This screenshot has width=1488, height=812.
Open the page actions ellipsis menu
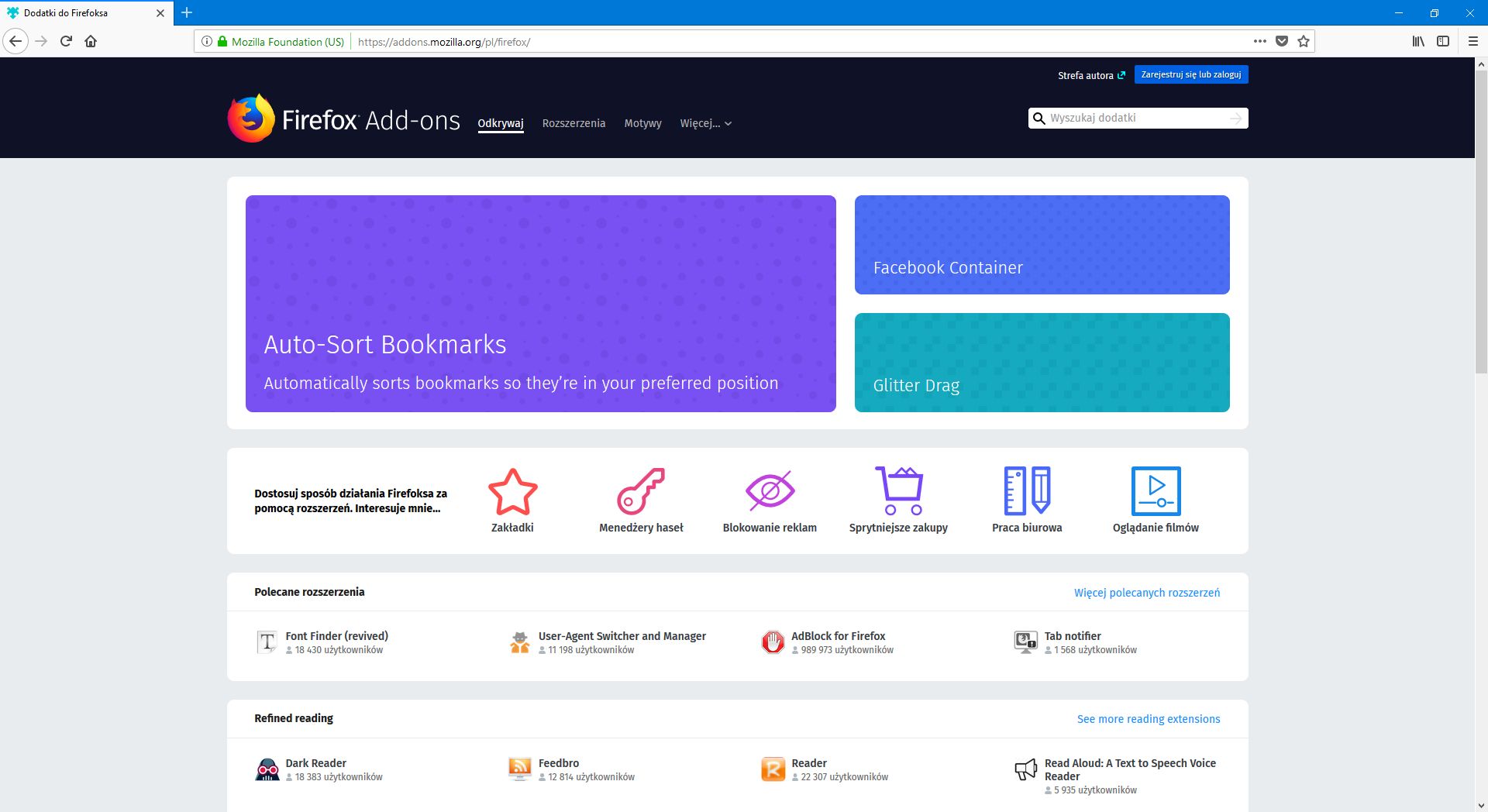[x=1259, y=41]
